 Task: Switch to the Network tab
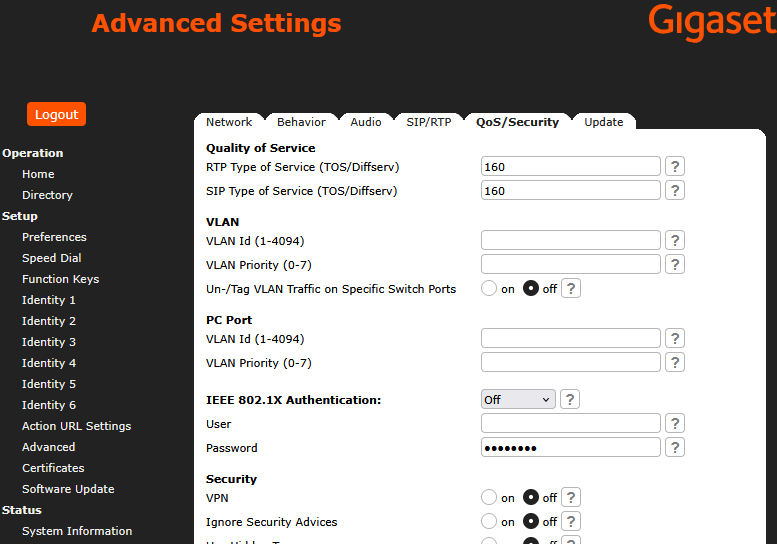point(229,122)
